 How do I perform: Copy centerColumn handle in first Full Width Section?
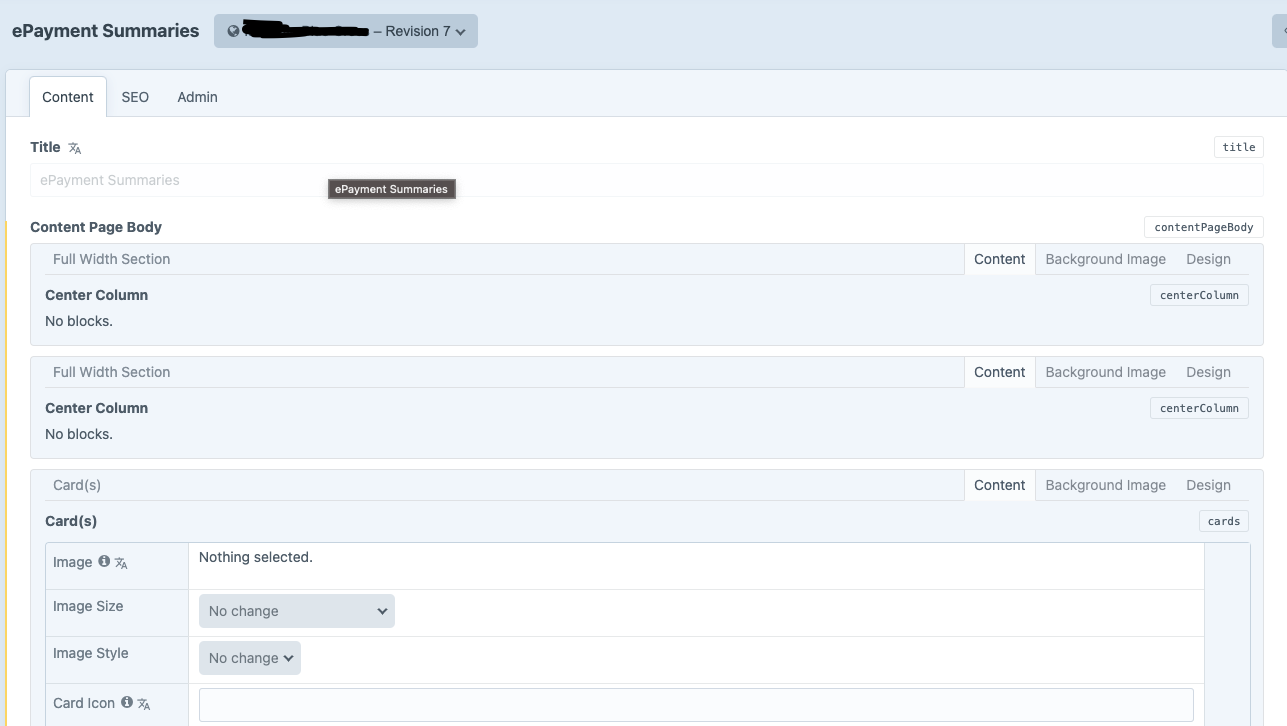1199,295
